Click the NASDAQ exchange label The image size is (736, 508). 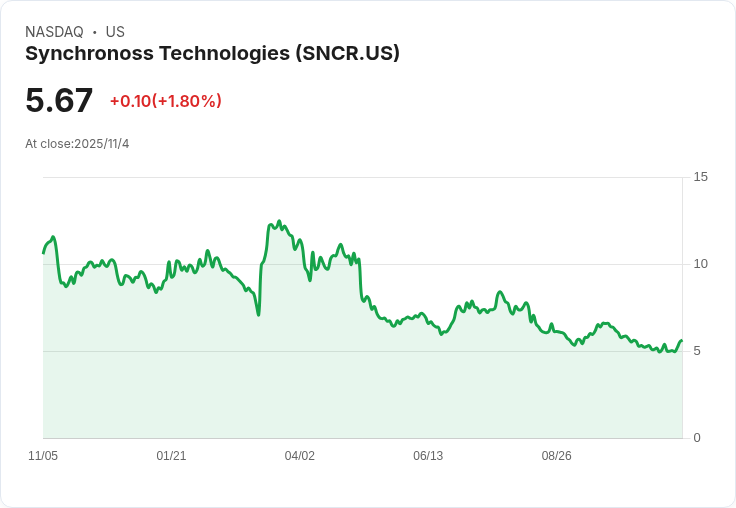click(54, 32)
